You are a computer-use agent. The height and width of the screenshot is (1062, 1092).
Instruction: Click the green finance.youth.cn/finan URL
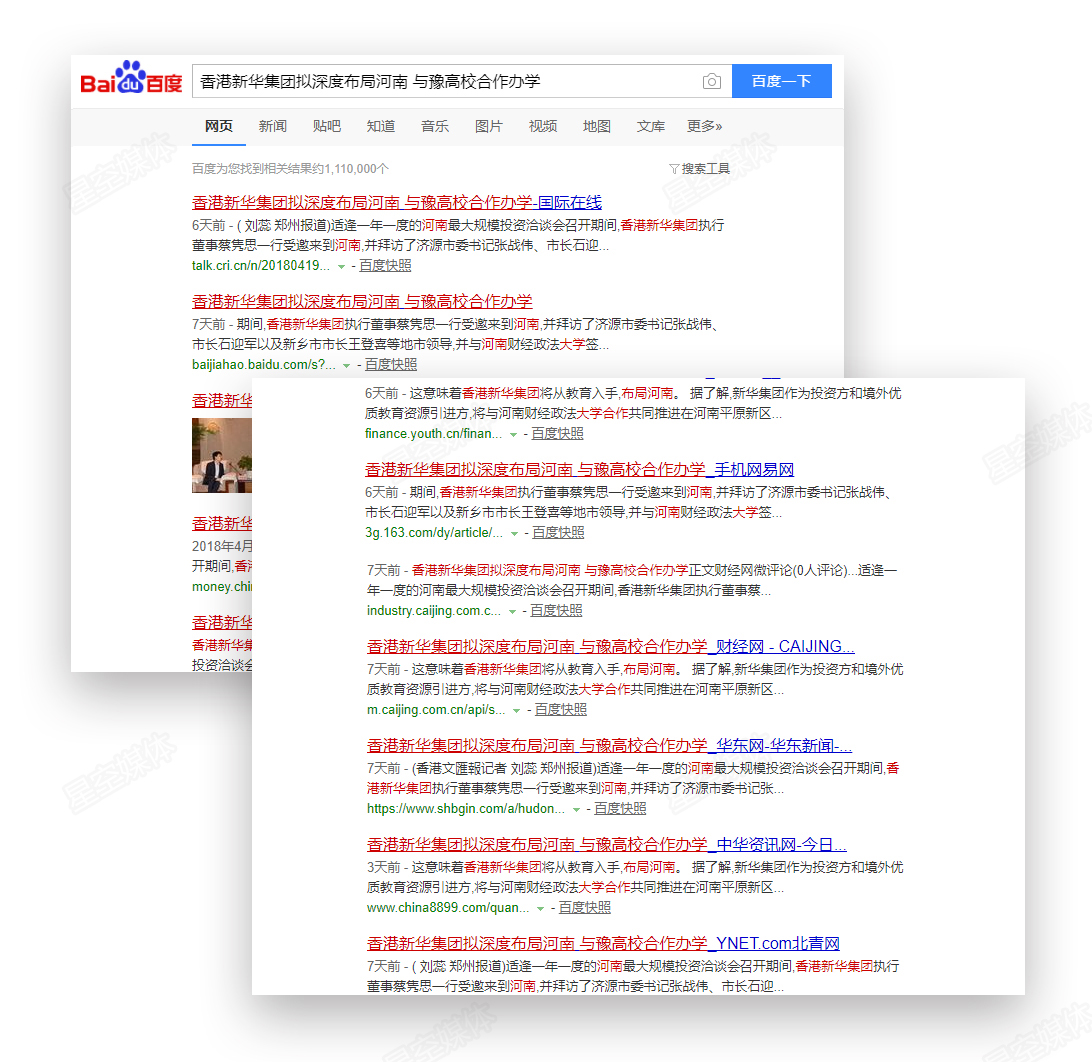coord(433,433)
